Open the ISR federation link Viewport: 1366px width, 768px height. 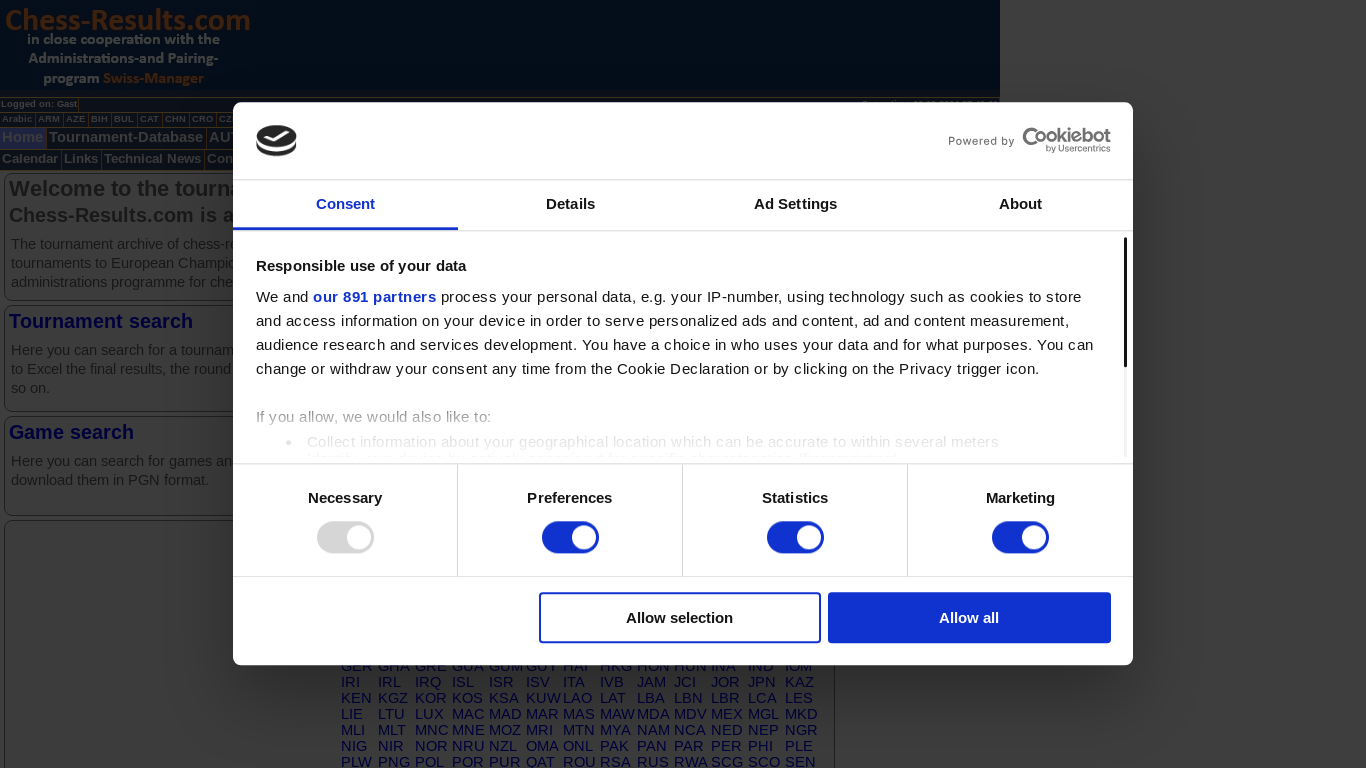501,682
